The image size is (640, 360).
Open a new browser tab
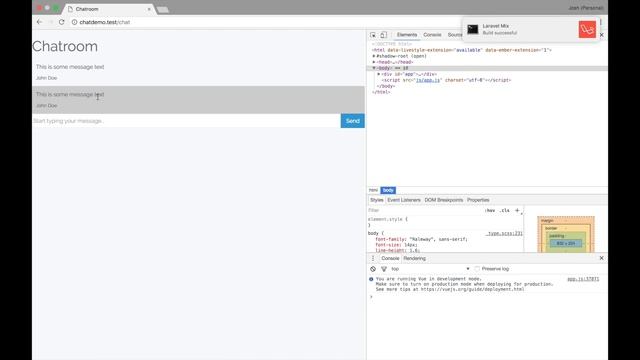[x=162, y=9]
